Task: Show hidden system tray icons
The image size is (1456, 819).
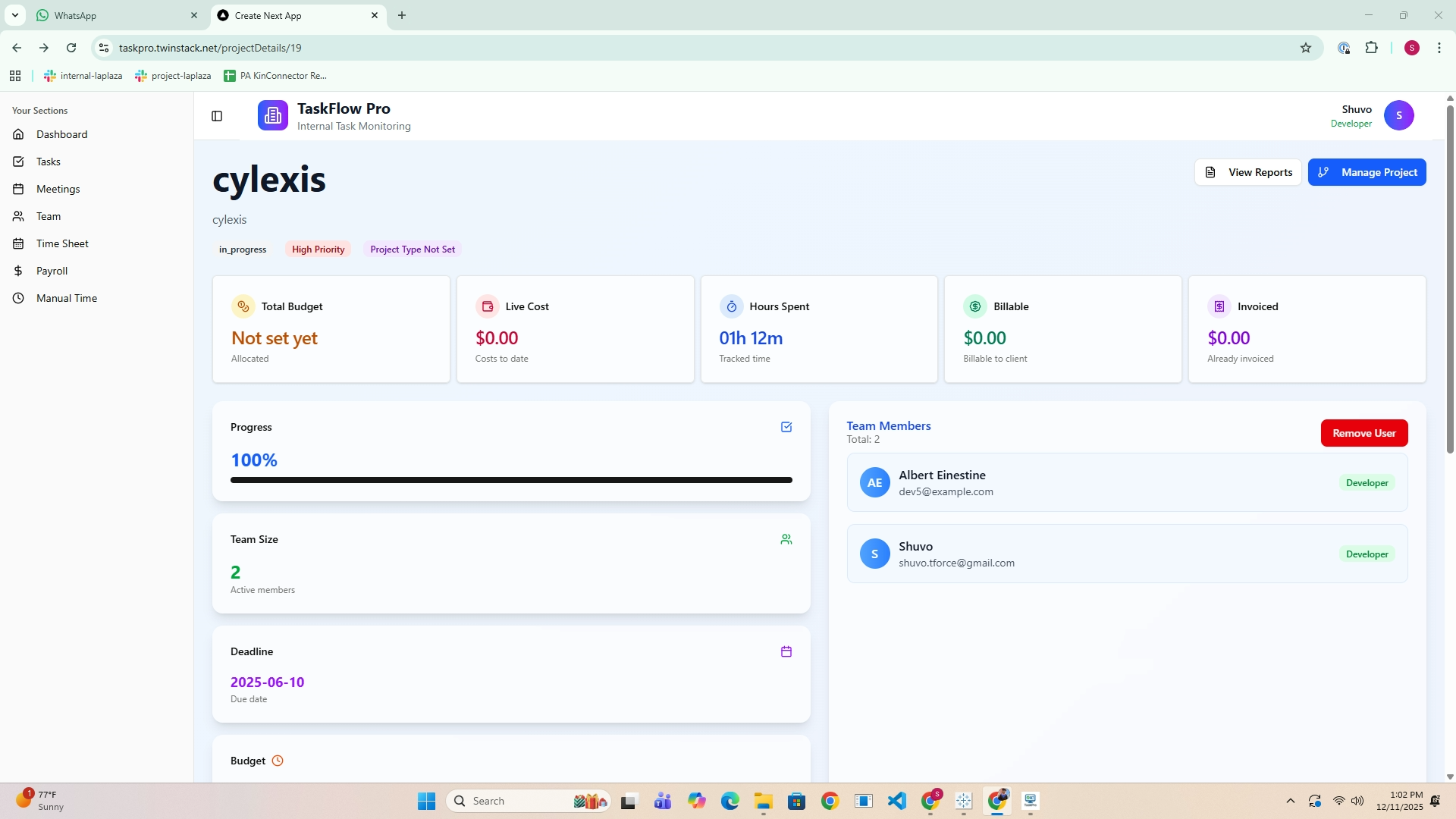Action: pos(1290,801)
